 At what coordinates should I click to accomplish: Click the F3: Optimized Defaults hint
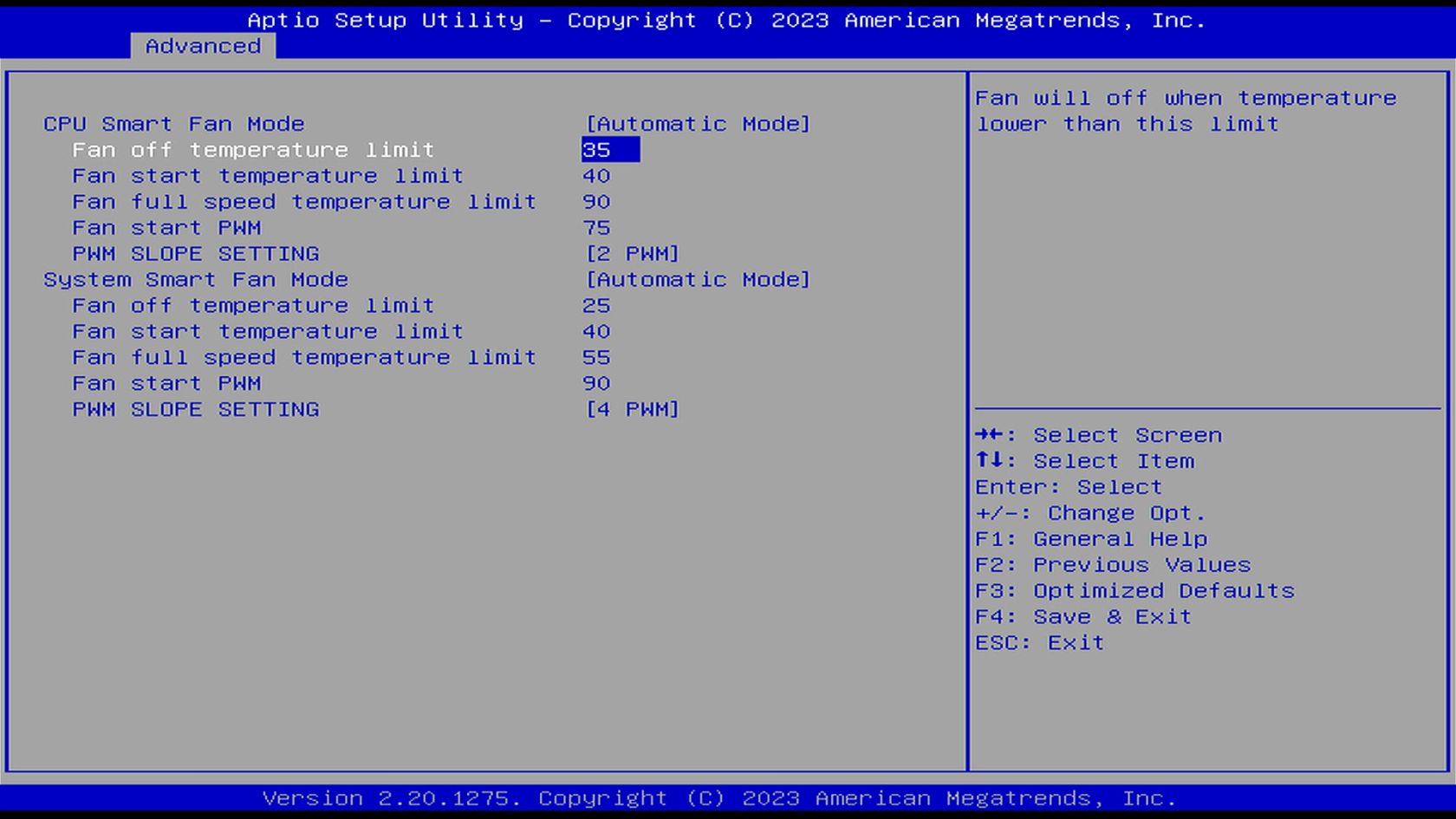1134,591
